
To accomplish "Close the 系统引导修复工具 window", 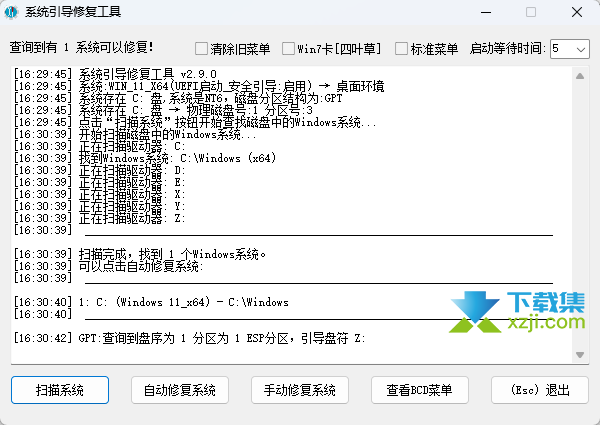I will (x=576, y=13).
